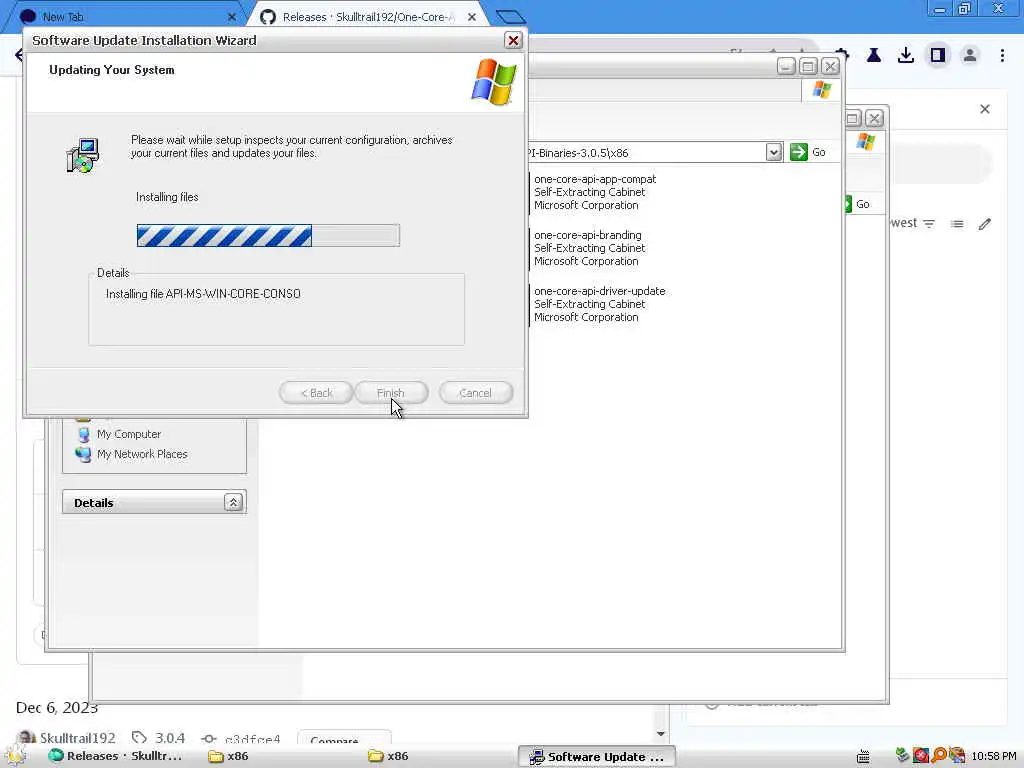Click the Windows flag logo in wizard header
Viewport: 1024px width, 768px height.
point(494,82)
